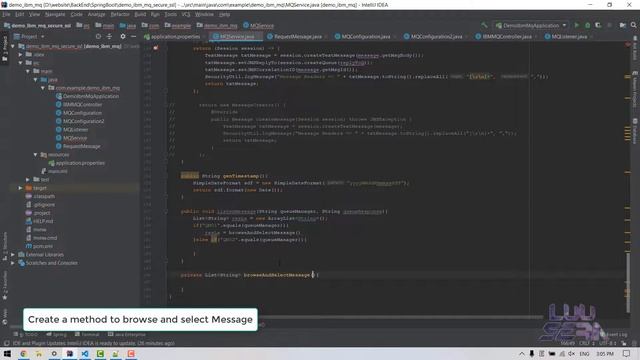
Task: Open Project panel settings gear
Action: click(122, 36)
